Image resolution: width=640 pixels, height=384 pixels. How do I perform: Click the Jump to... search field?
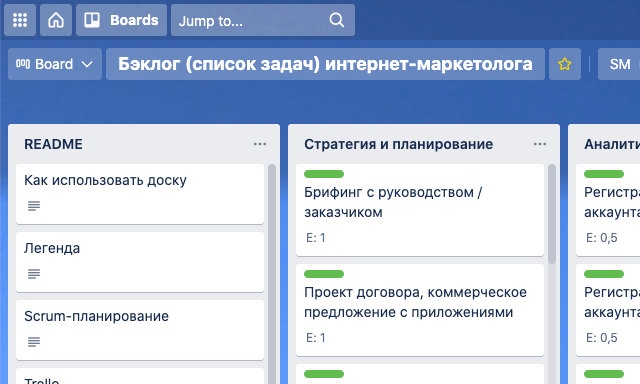262,20
